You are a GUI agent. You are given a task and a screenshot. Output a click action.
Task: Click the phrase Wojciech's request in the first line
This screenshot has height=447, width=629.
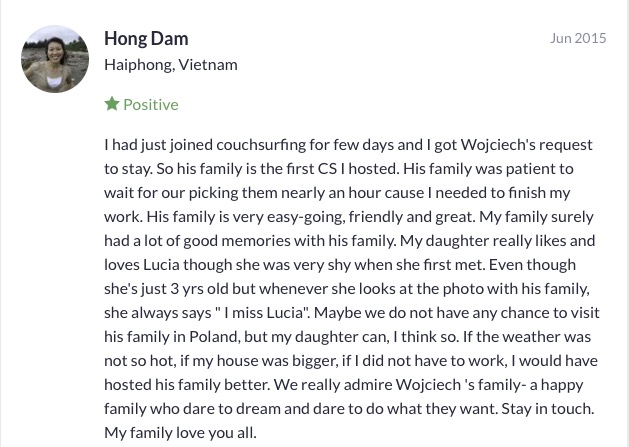click(x=526, y=145)
